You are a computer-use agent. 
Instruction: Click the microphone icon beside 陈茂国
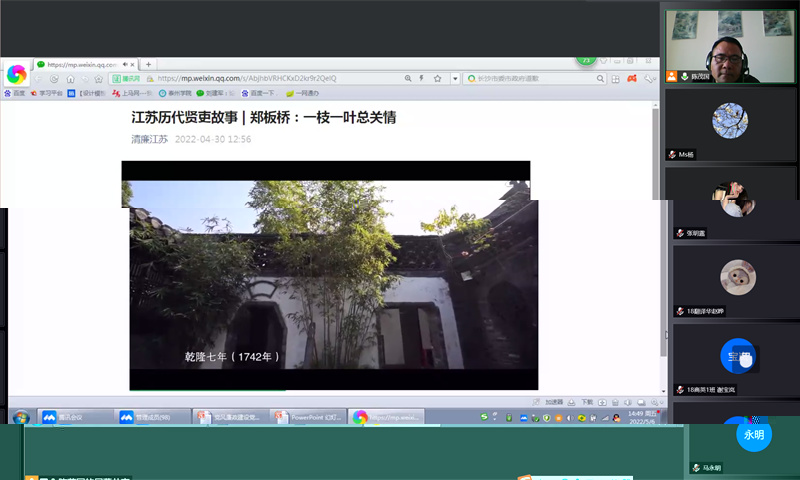click(x=685, y=77)
